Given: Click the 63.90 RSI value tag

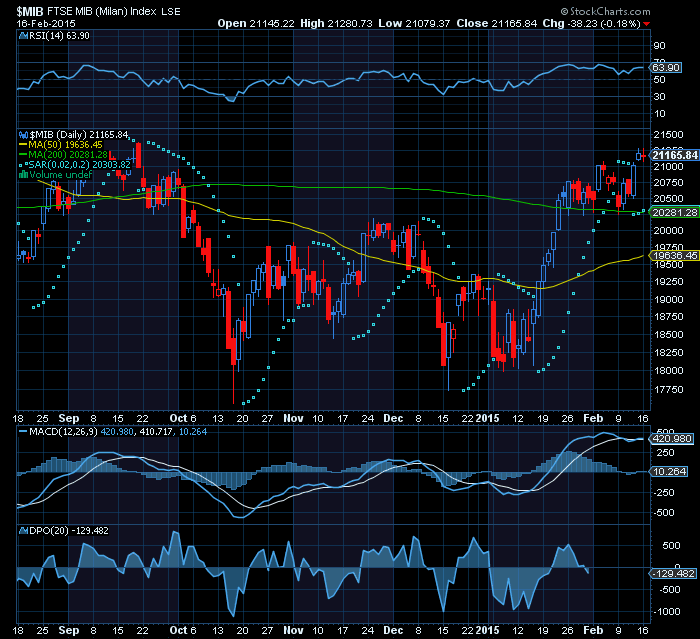Looking at the screenshot, I should tap(666, 67).
